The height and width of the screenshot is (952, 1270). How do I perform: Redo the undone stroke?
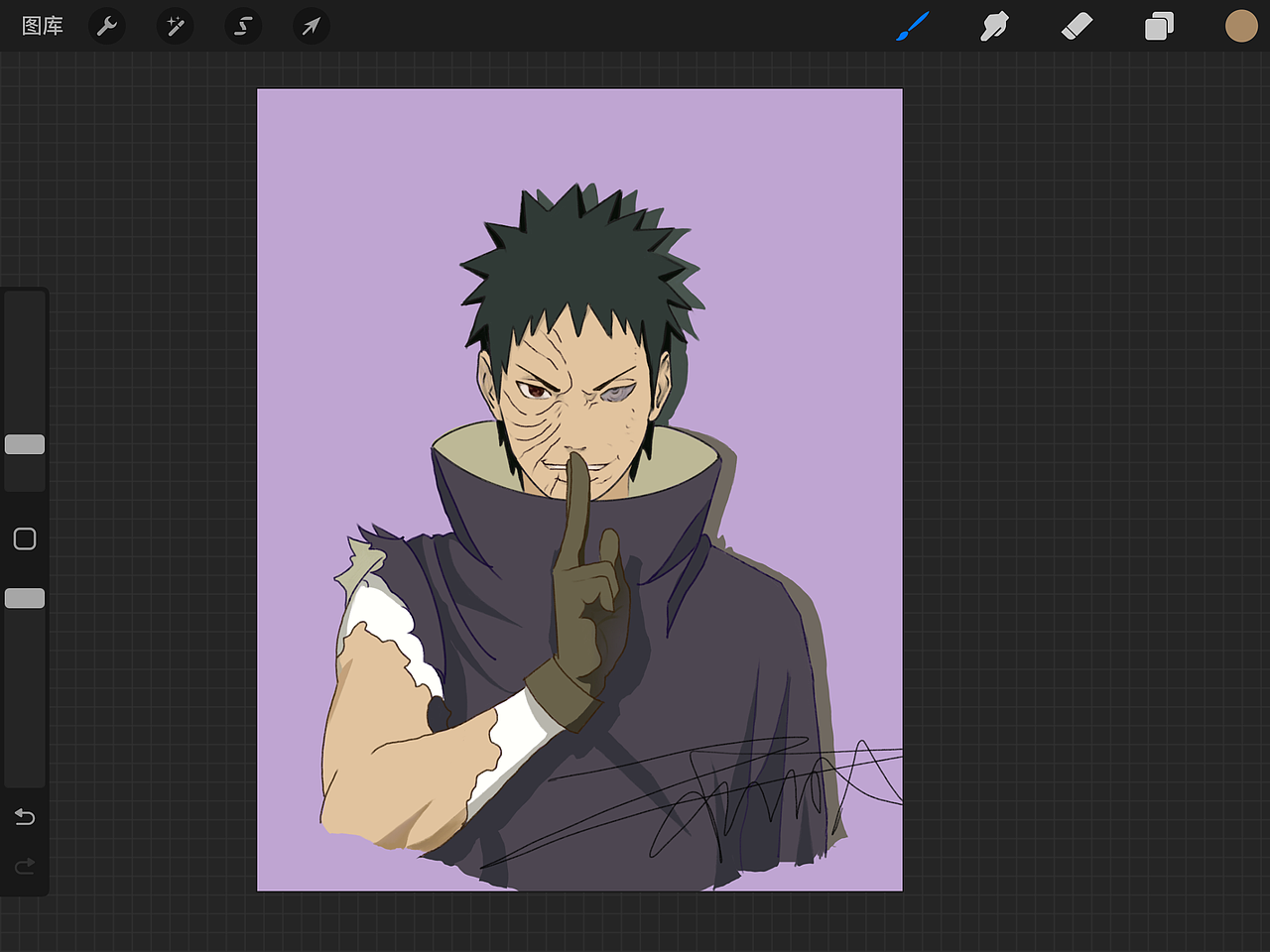[25, 866]
